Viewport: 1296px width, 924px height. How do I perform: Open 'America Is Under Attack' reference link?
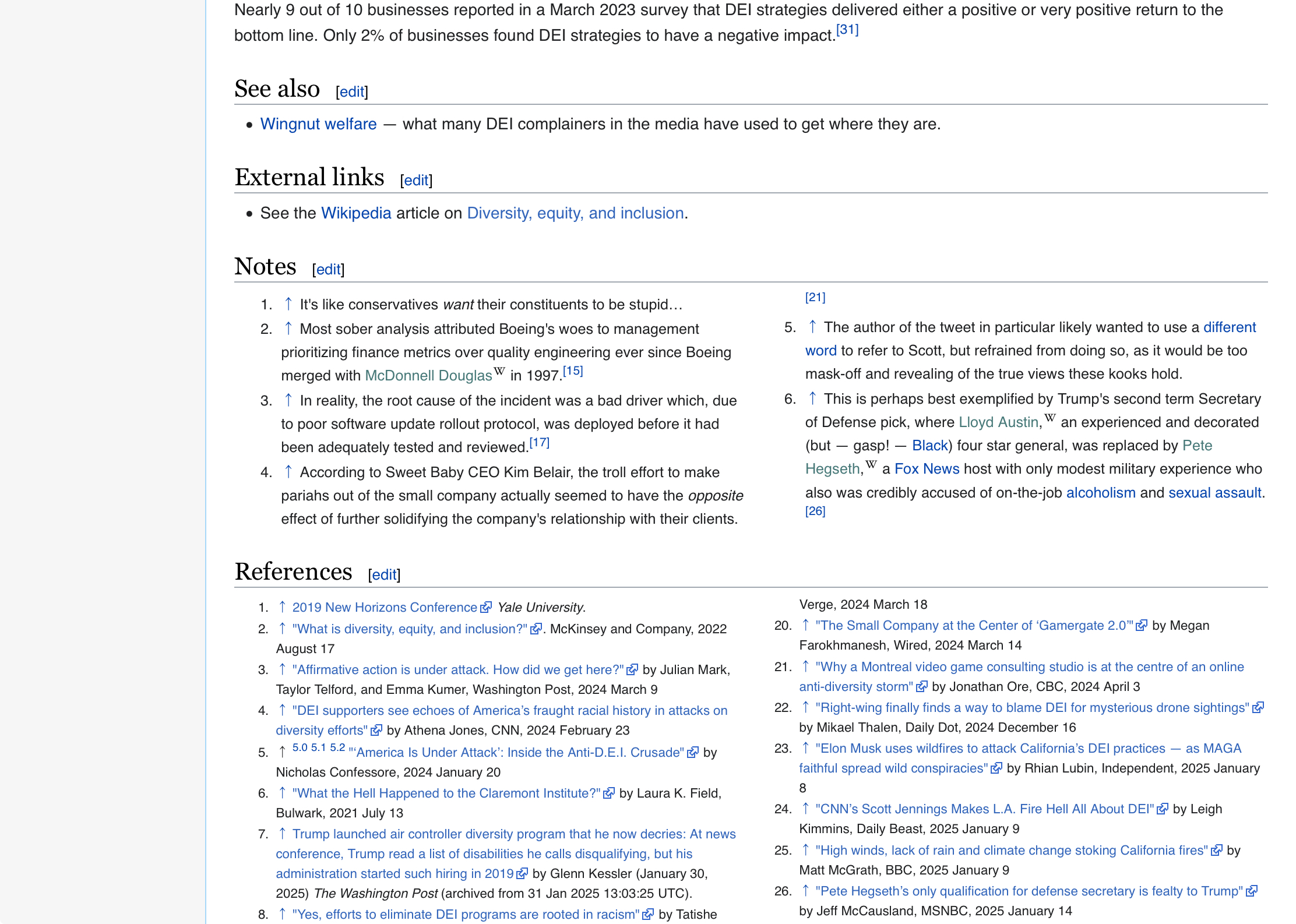[516, 752]
